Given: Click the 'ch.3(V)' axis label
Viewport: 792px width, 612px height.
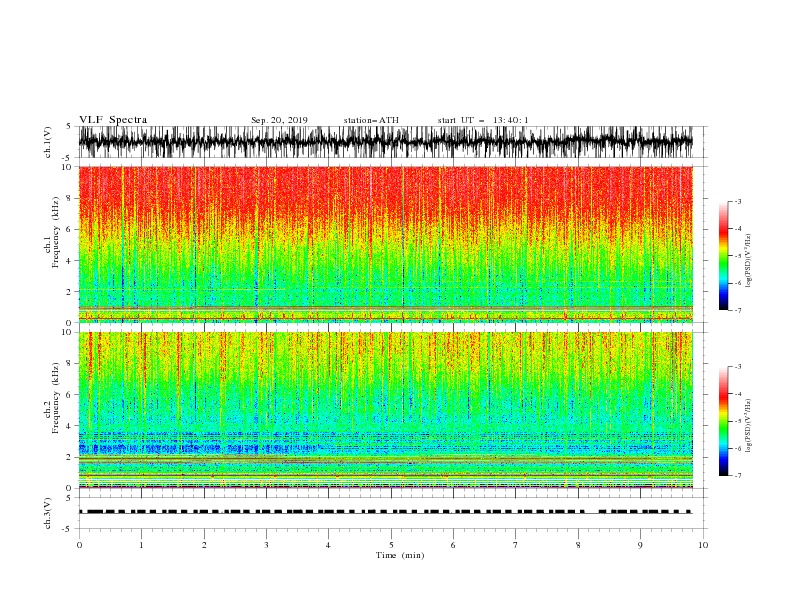Looking at the screenshot, I should click(x=49, y=513).
